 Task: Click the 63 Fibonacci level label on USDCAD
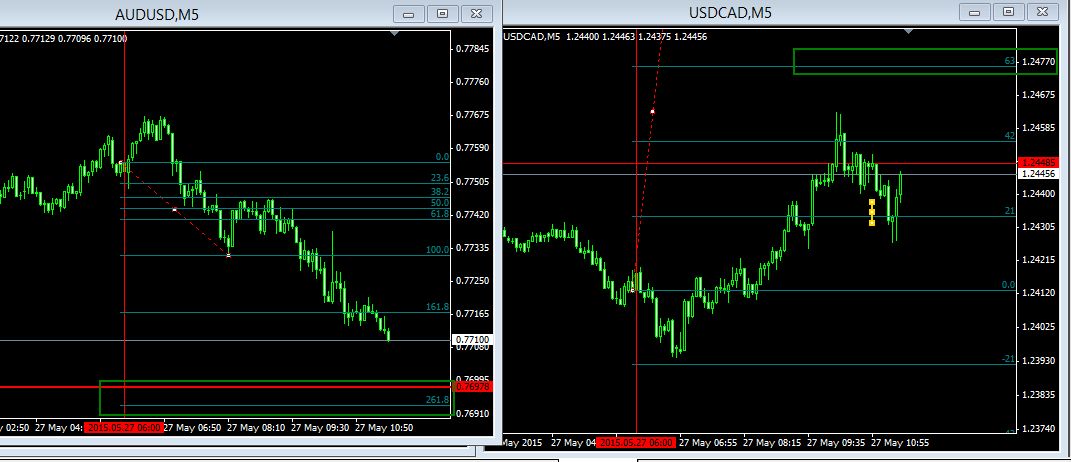[x=1010, y=62]
